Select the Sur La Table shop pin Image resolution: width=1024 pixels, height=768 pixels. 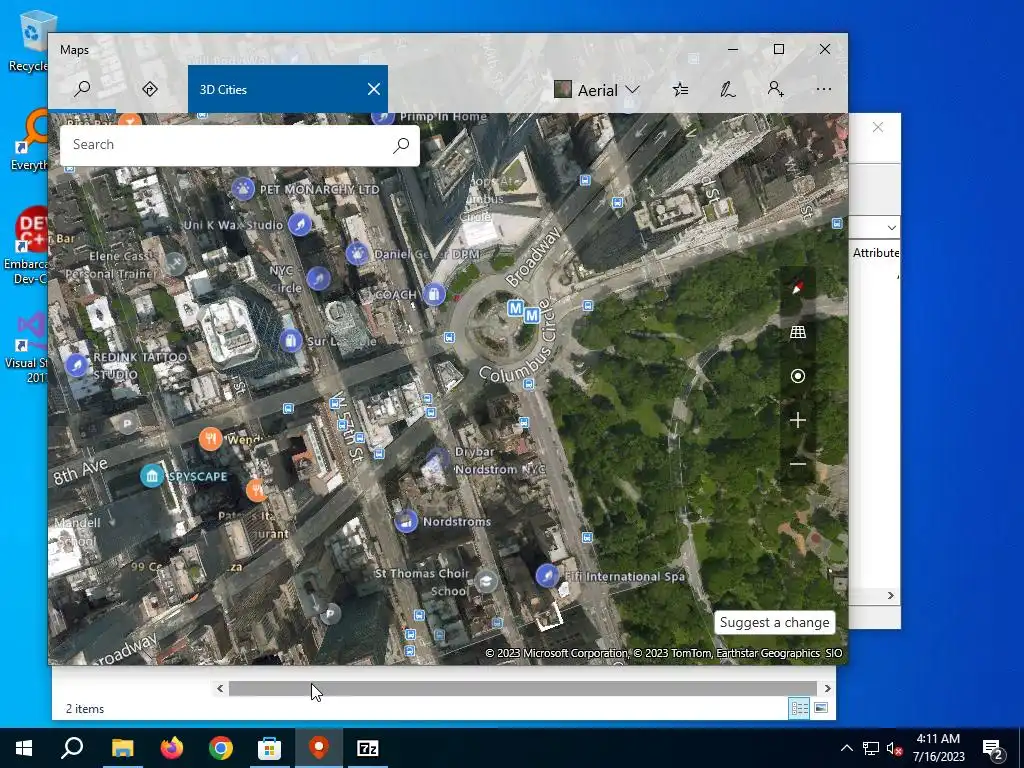tap(291, 340)
